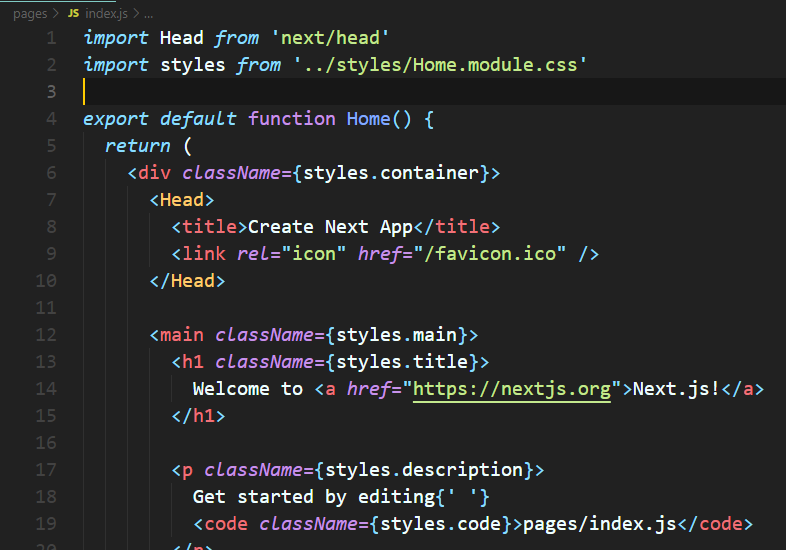
Task: Click line number 1 in the gutter
Action: click(51, 38)
